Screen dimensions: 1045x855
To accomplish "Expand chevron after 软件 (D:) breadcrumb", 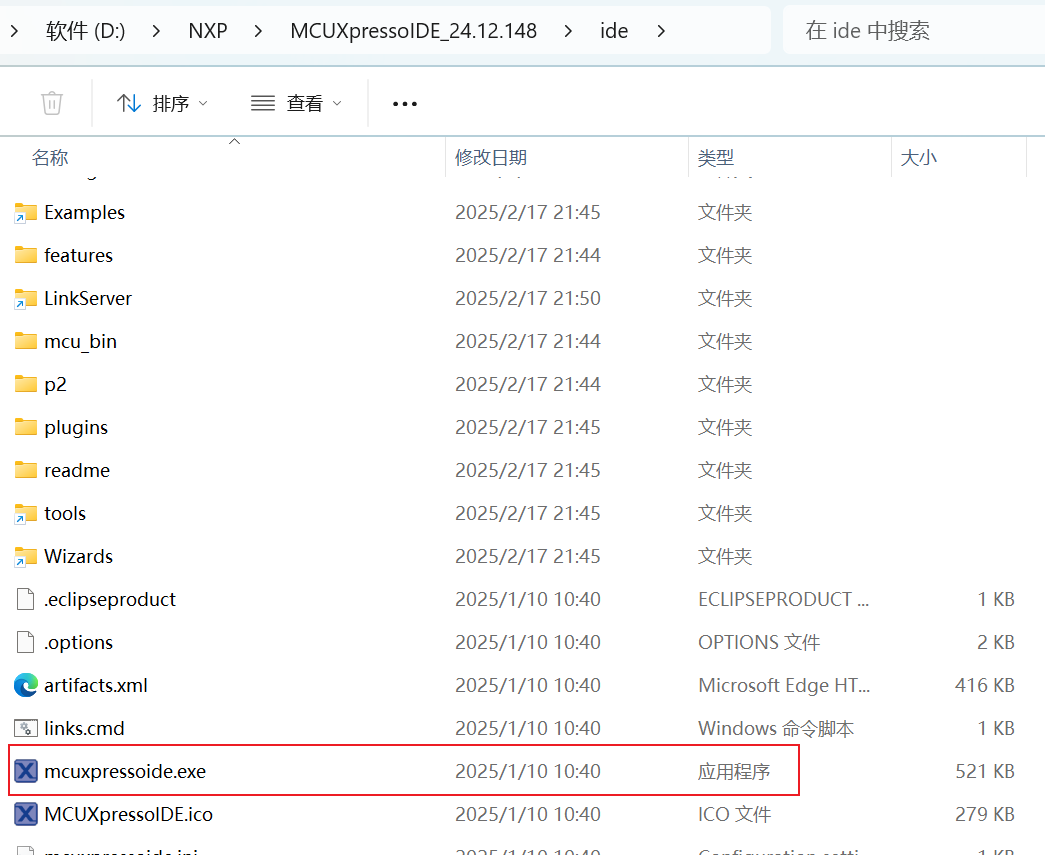I will point(156,31).
